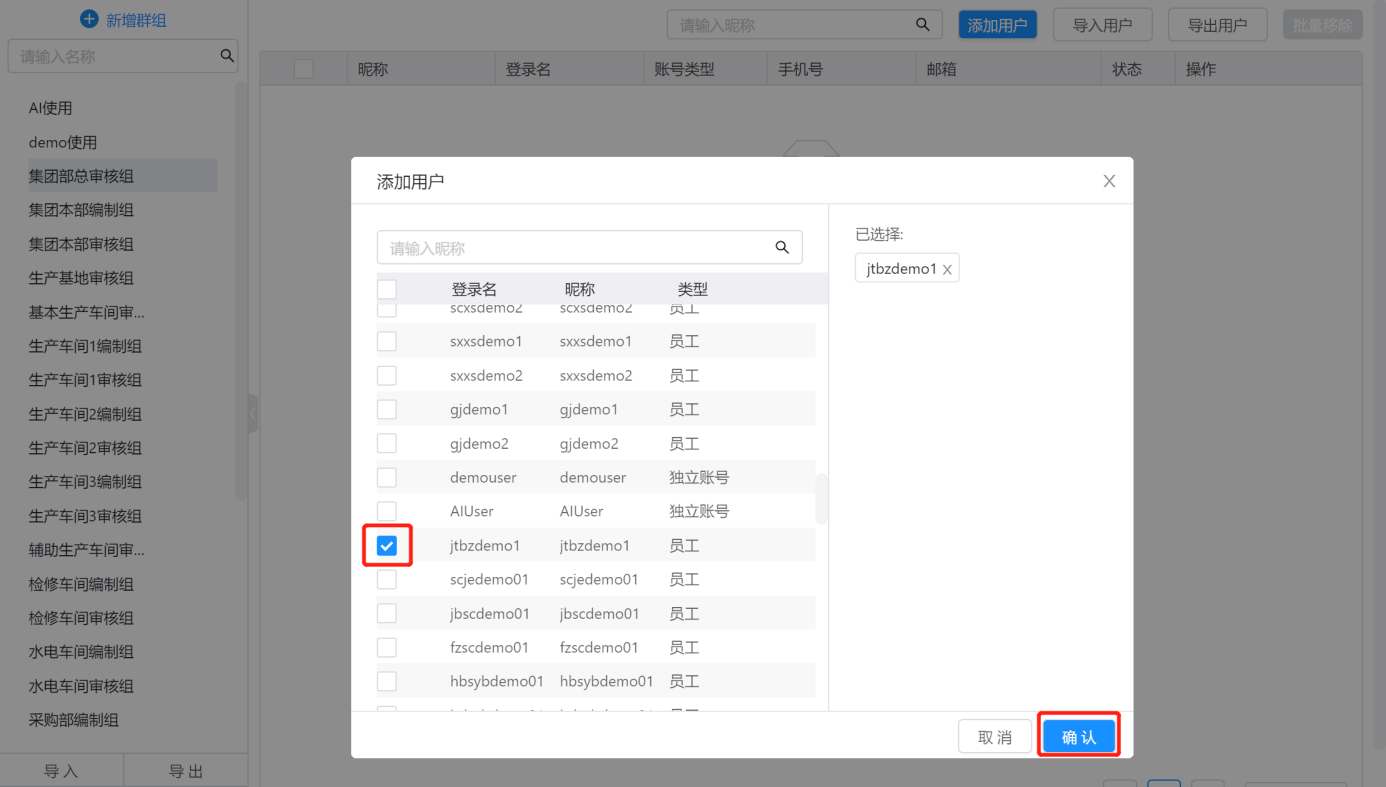Screen dimensions: 1386x787
Task: Close the 添加用户 dialog with the X icon
Action: 1109,181
